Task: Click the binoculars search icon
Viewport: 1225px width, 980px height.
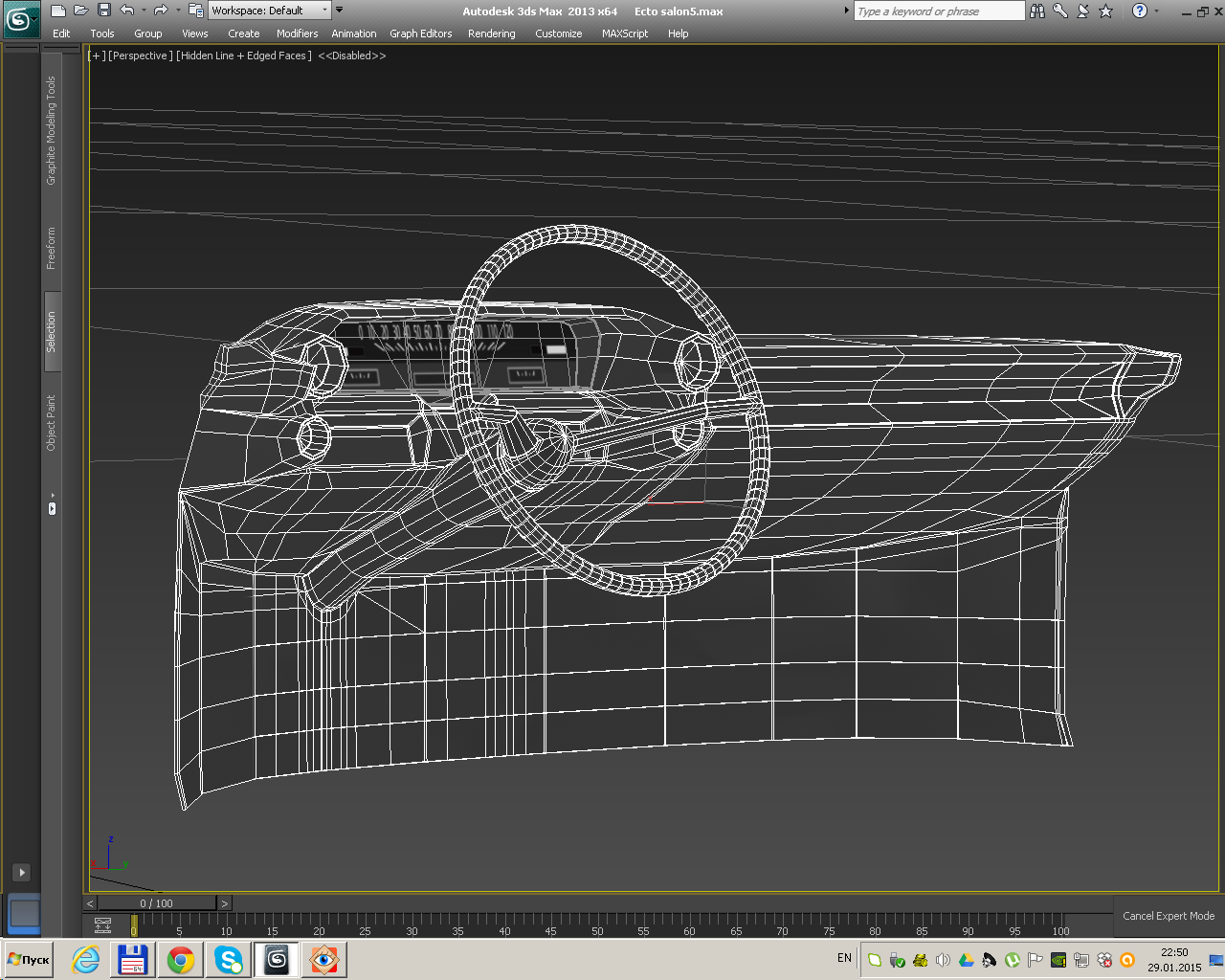Action: tap(1037, 11)
